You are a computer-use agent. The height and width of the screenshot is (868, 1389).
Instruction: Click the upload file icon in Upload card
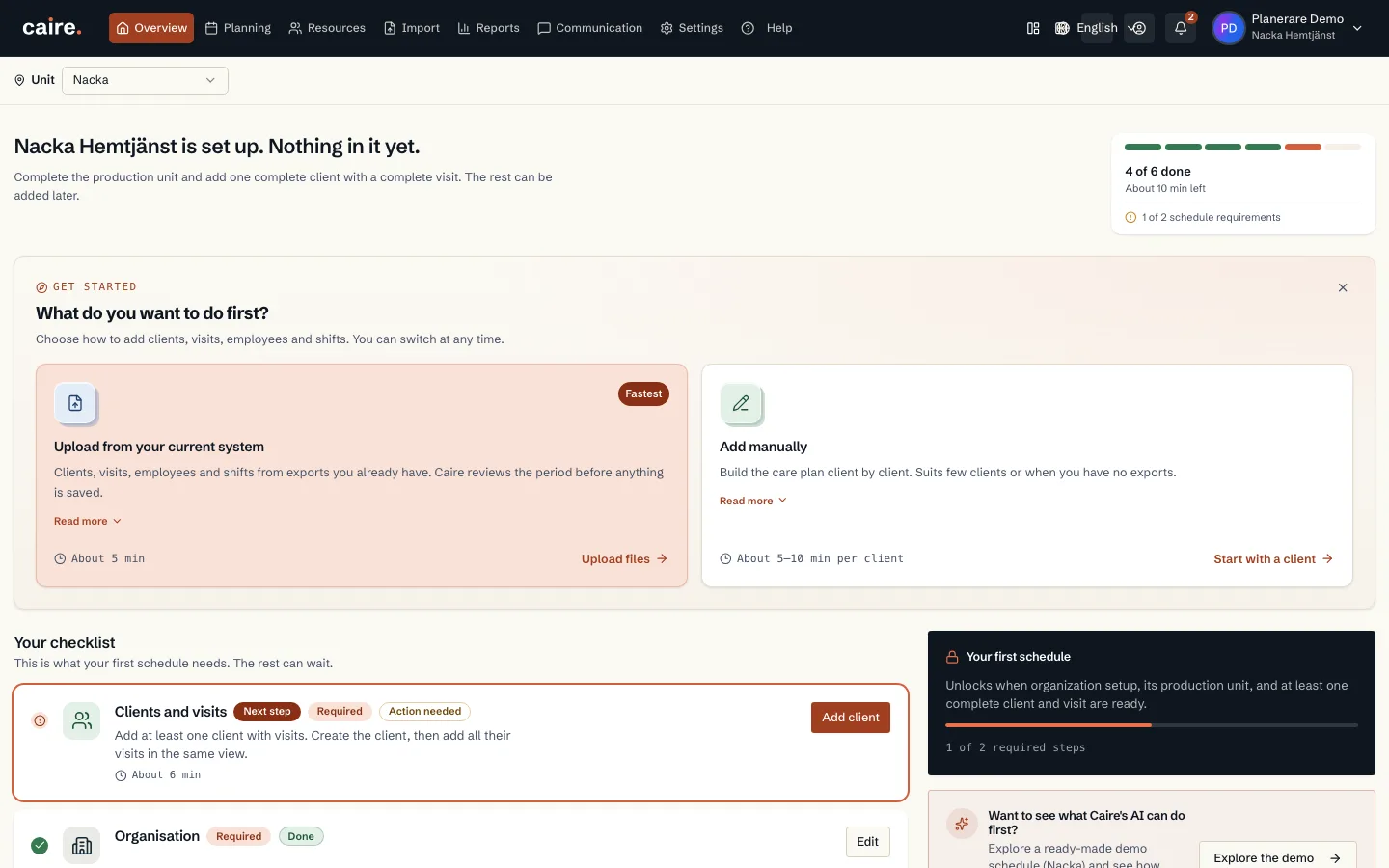(x=75, y=403)
